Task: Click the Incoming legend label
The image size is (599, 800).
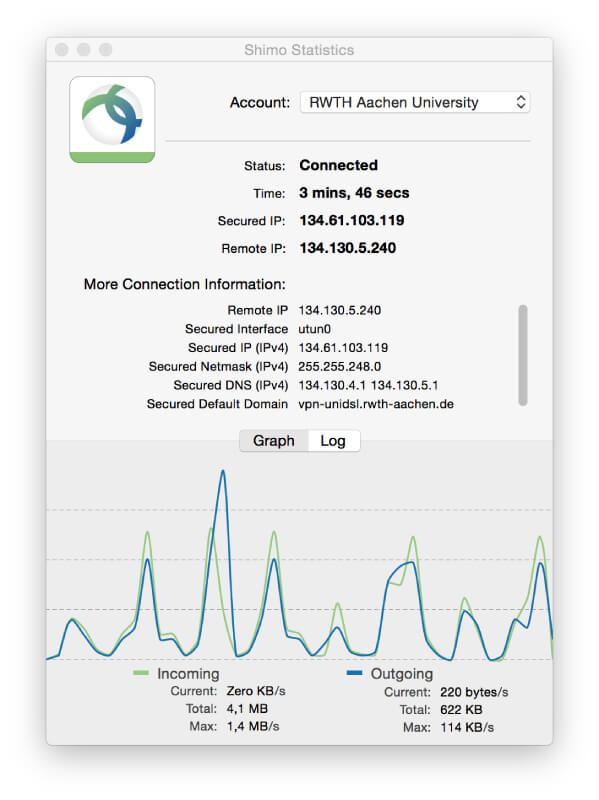Action: (188, 673)
